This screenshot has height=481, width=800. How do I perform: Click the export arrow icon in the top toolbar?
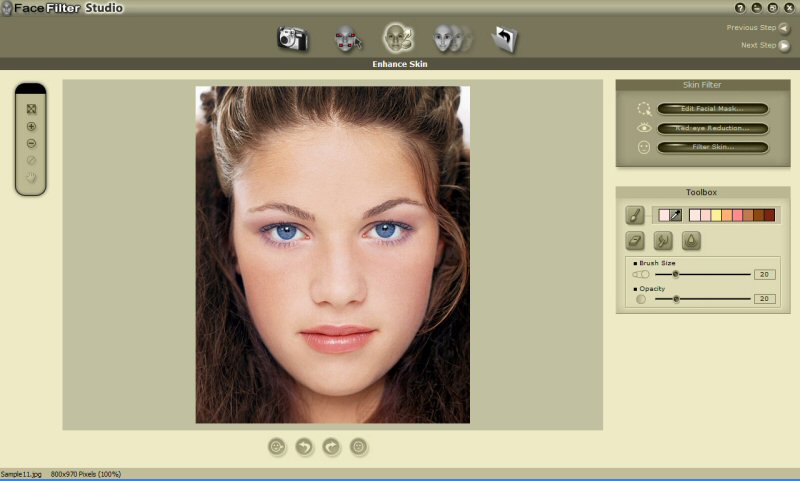point(504,39)
